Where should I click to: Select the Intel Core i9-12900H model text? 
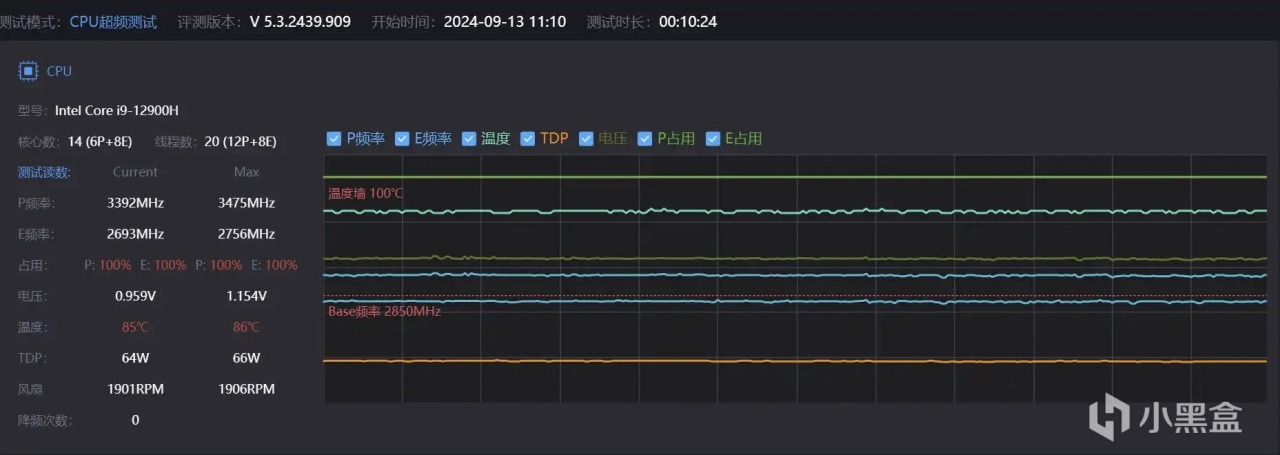(117, 110)
